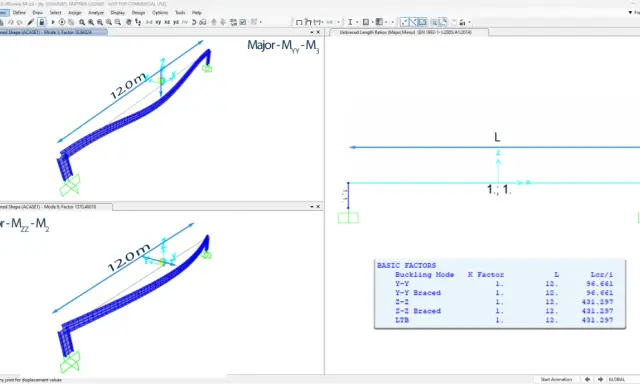Click the next mode right arrow button
The height and width of the screenshot is (384, 640).
(x=600, y=380)
